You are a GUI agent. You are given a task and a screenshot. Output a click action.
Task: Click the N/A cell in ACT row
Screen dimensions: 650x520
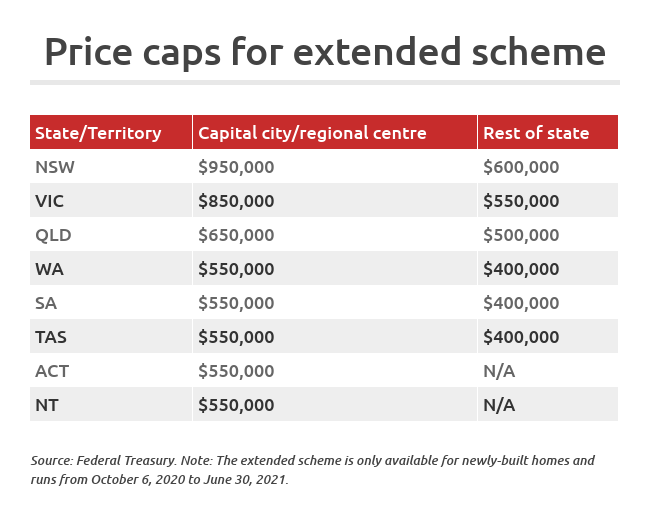tap(500, 371)
